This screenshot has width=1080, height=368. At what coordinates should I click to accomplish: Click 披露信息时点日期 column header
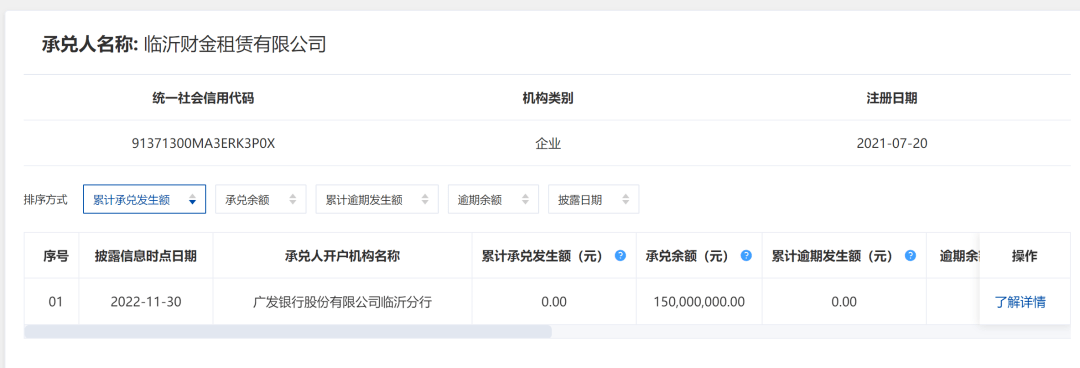146,256
